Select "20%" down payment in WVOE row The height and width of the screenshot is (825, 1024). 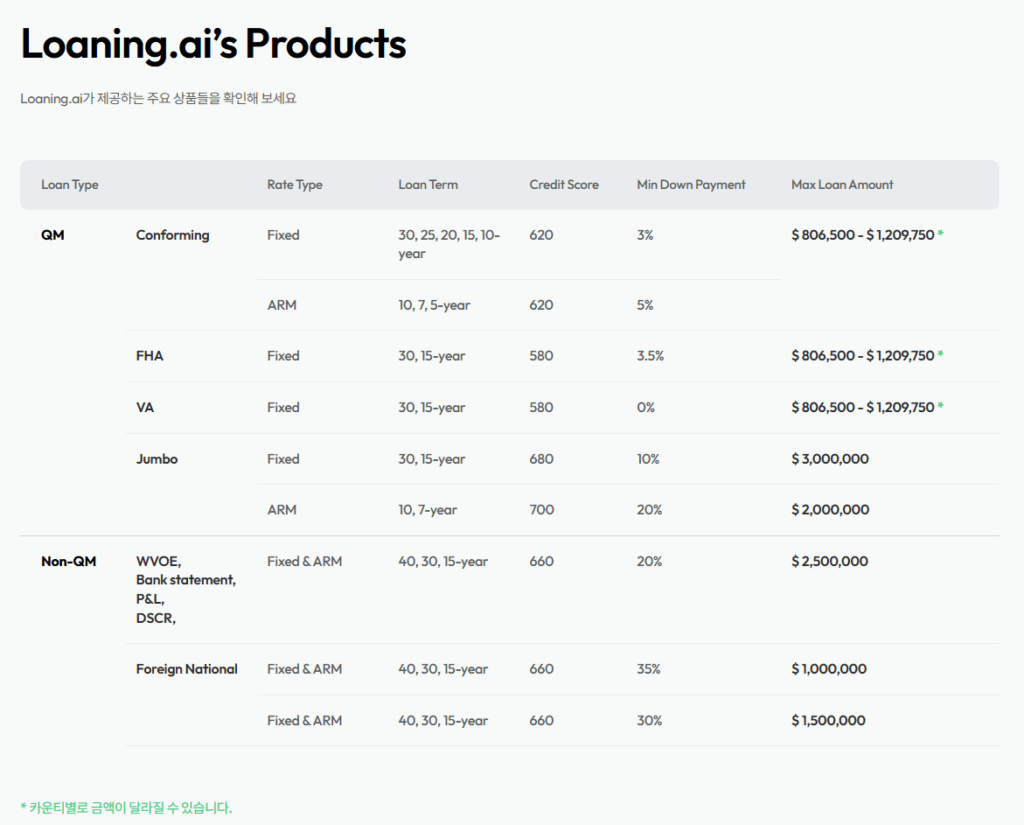pyautogui.click(x=650, y=562)
